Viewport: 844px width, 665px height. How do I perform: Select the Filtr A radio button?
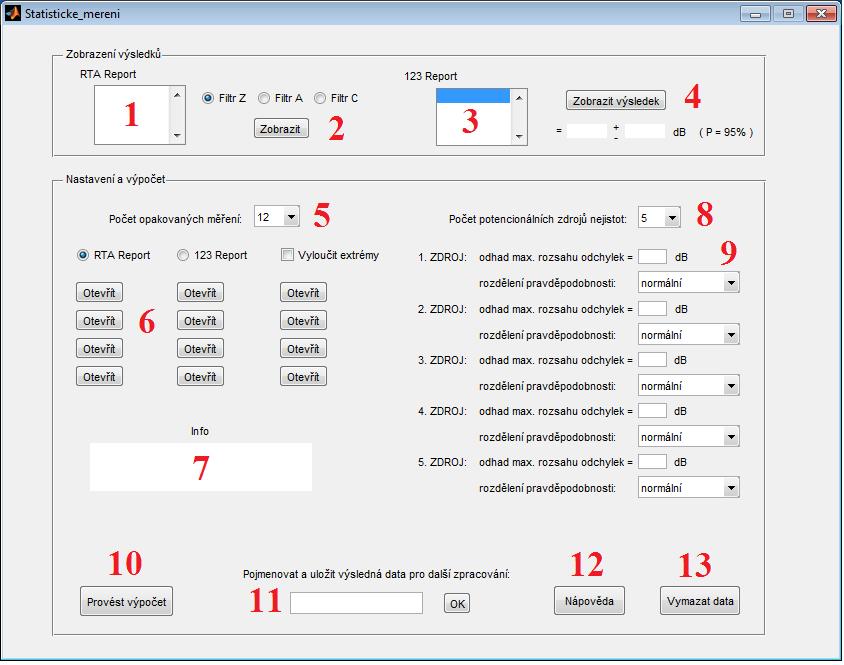tap(264, 98)
